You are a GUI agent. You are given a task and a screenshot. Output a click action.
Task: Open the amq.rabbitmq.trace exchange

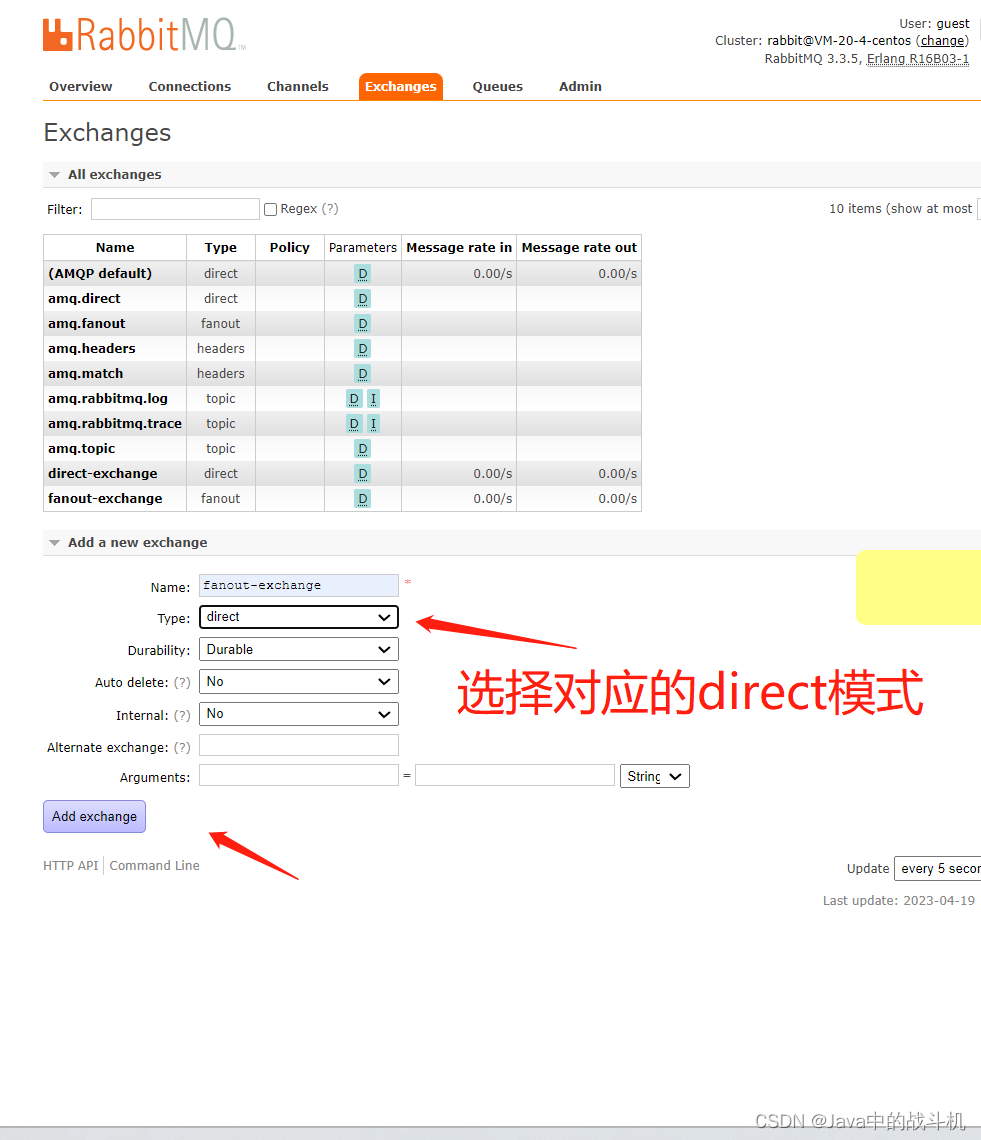pos(115,424)
